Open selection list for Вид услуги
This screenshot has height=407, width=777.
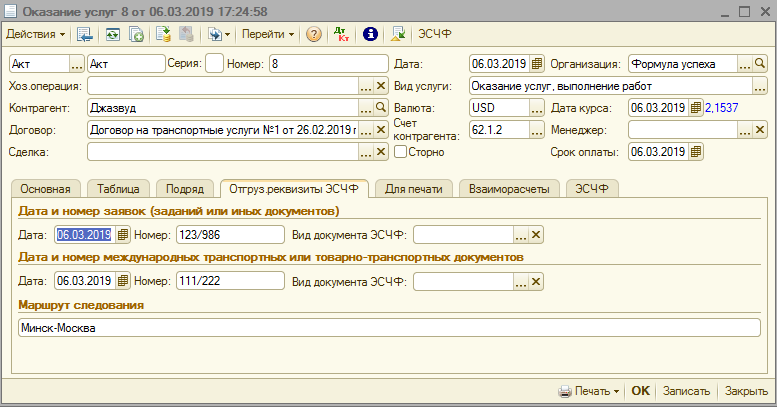point(760,86)
